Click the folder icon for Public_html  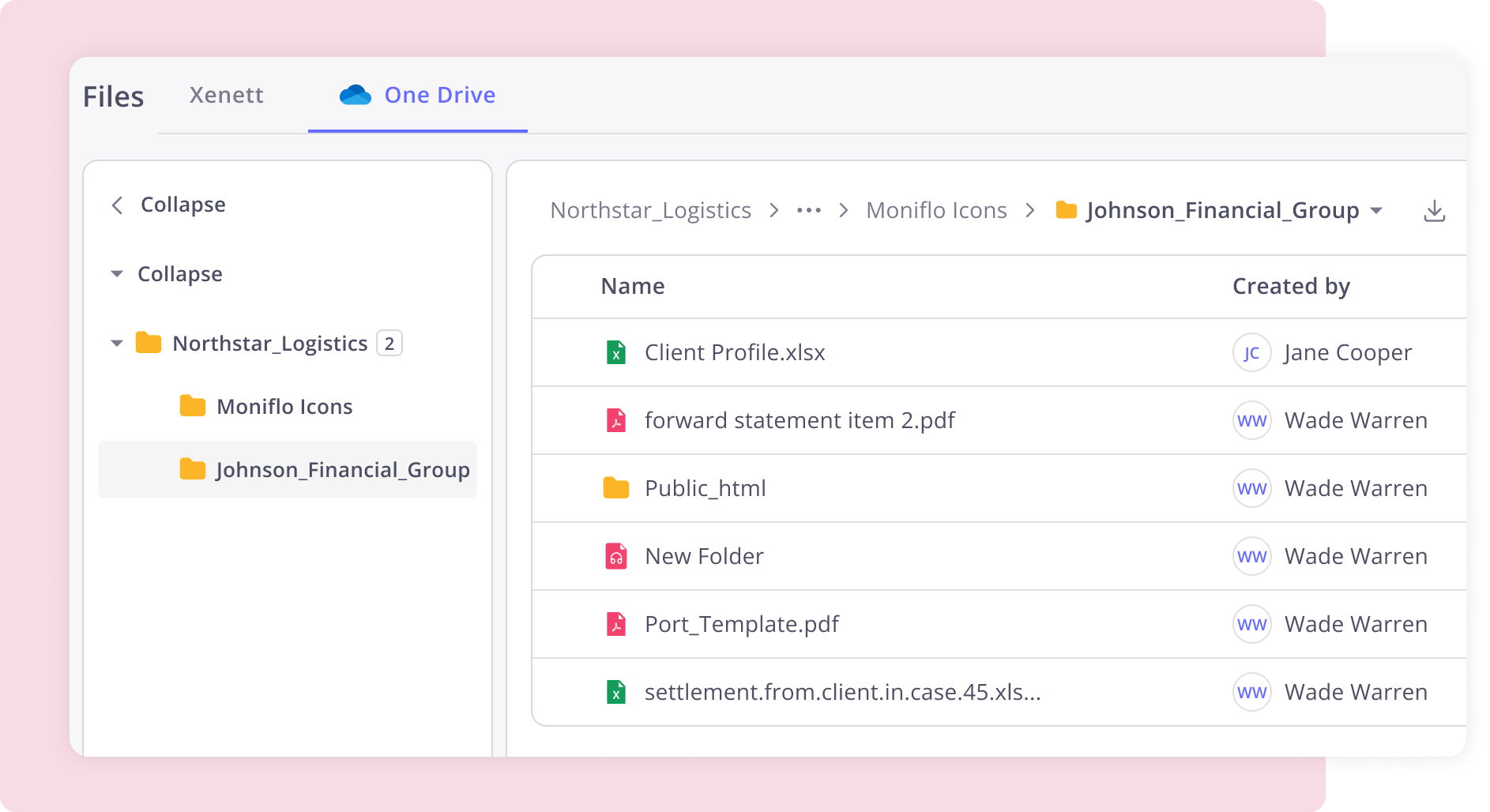pos(616,488)
